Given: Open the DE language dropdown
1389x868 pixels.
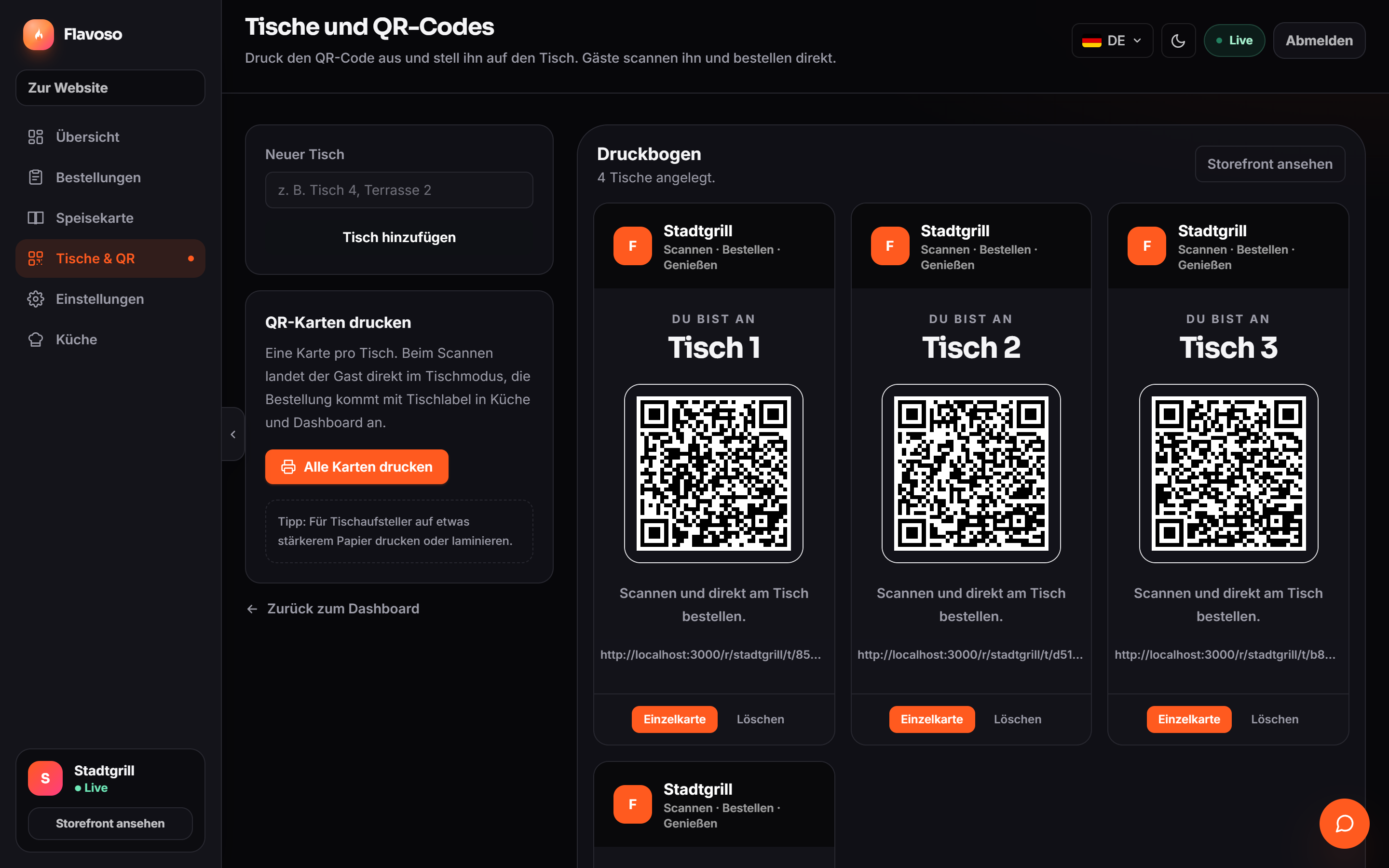Looking at the screenshot, I should [1112, 41].
